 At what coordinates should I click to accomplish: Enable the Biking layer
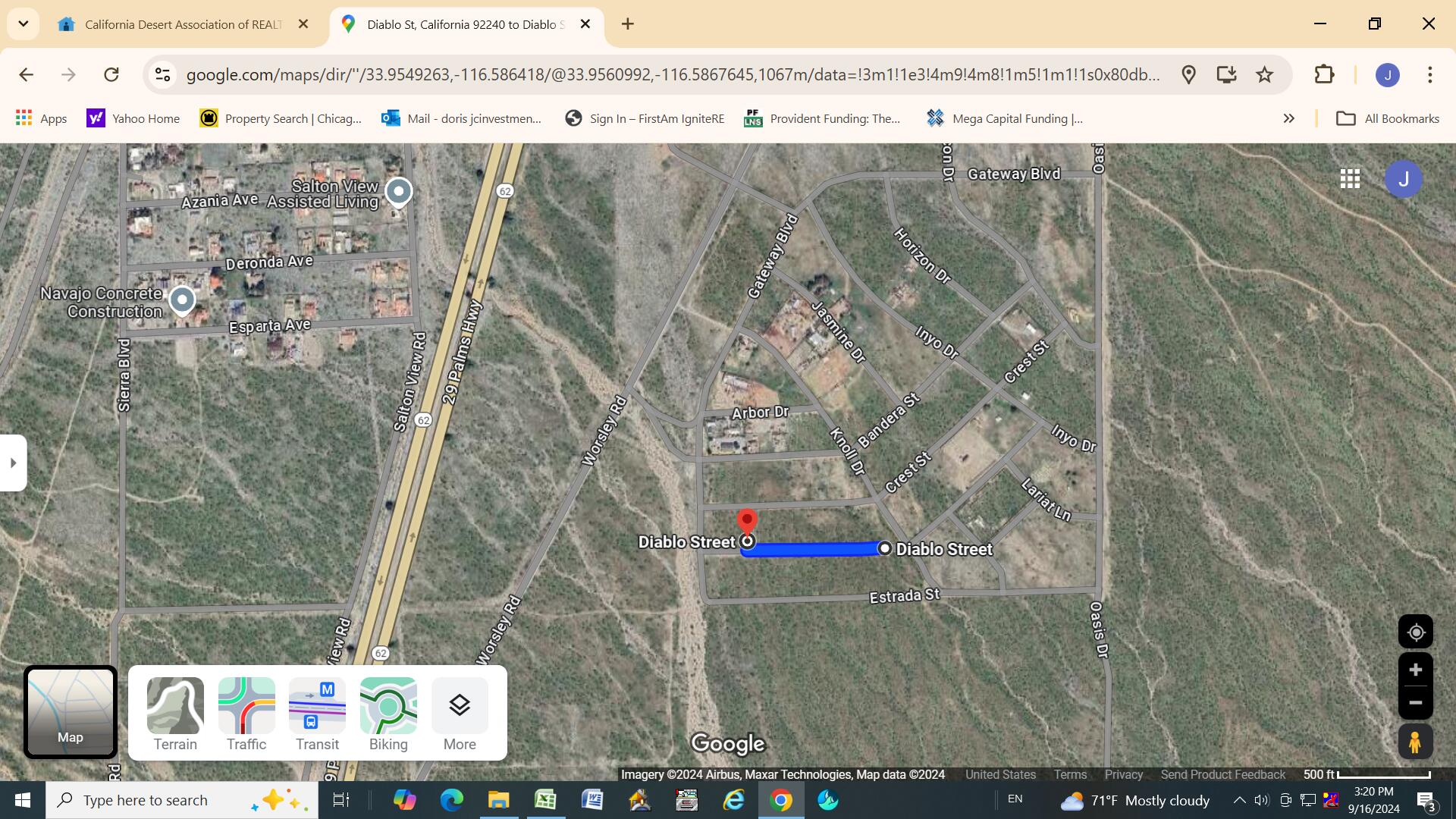[388, 714]
